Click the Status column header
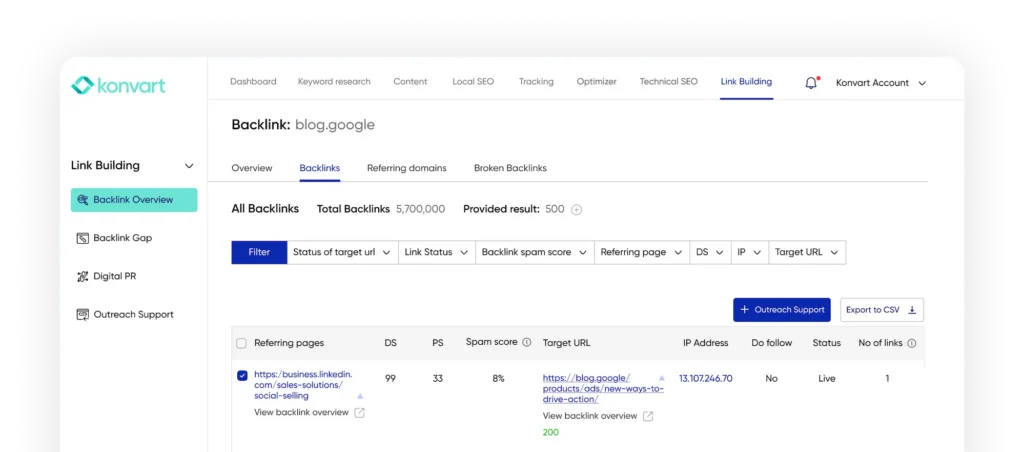The height and width of the screenshot is (452, 1024). [827, 343]
